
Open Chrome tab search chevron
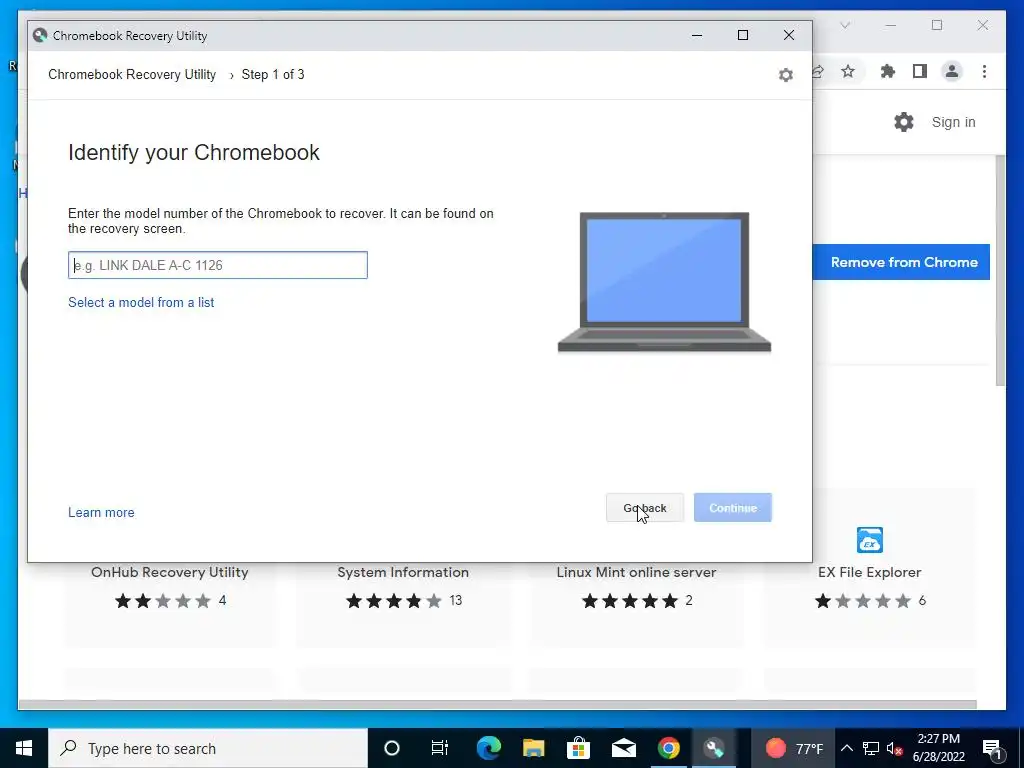point(845,25)
